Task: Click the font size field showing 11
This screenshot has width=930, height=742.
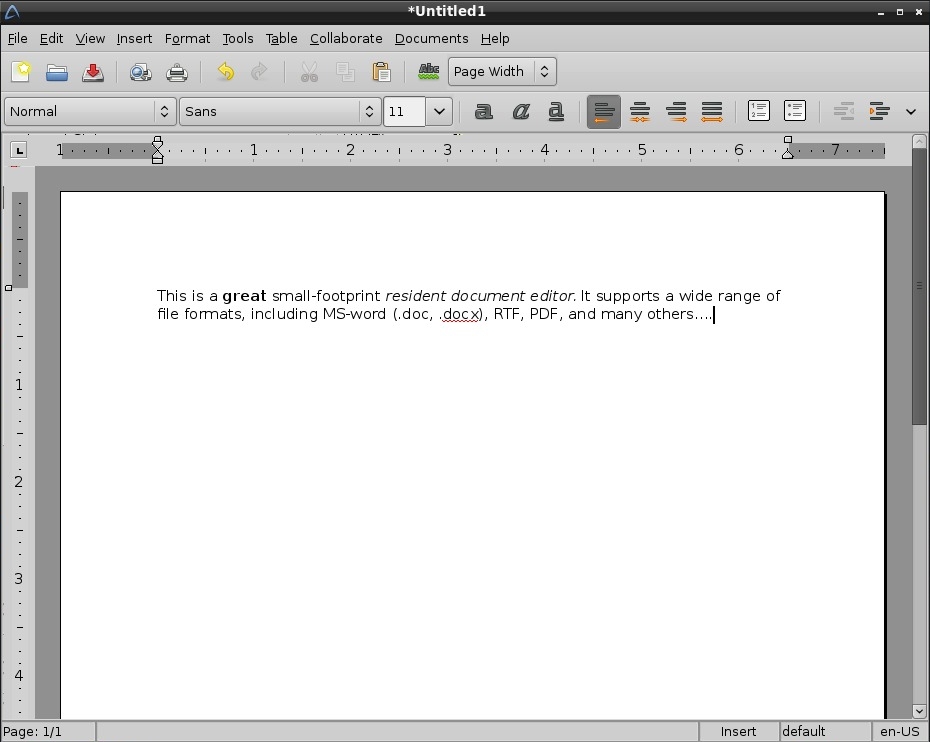Action: (405, 112)
